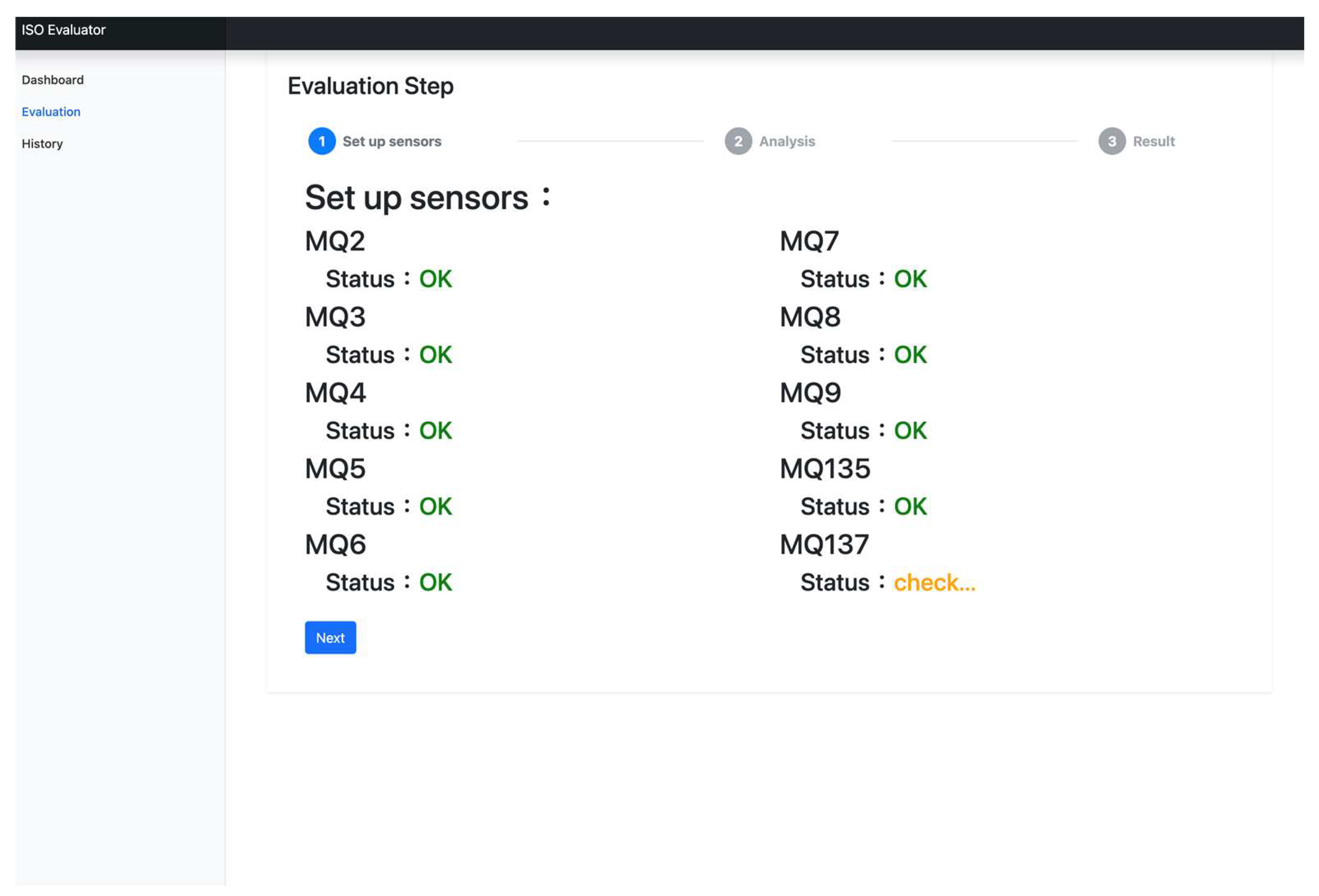This screenshot has height=896, width=1319.
Task: Click the OK status under MQ8
Action: tap(910, 355)
